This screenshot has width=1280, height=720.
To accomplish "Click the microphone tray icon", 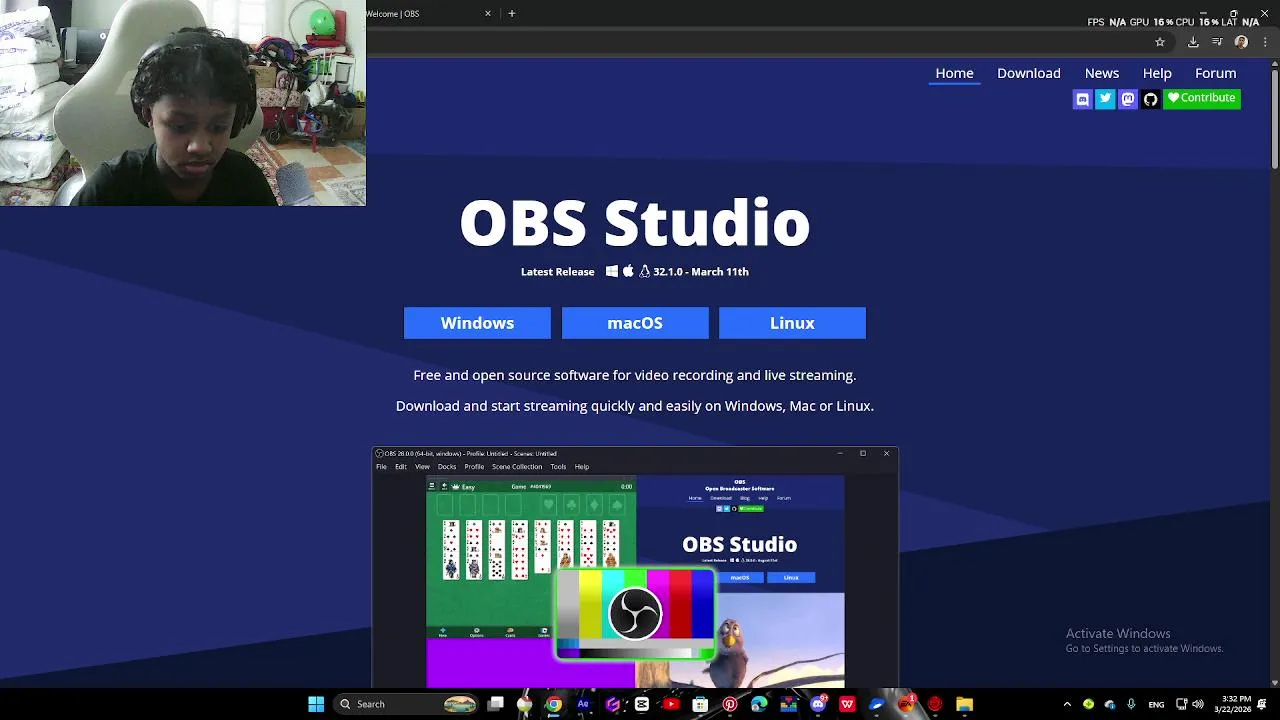I will tap(1131, 704).
